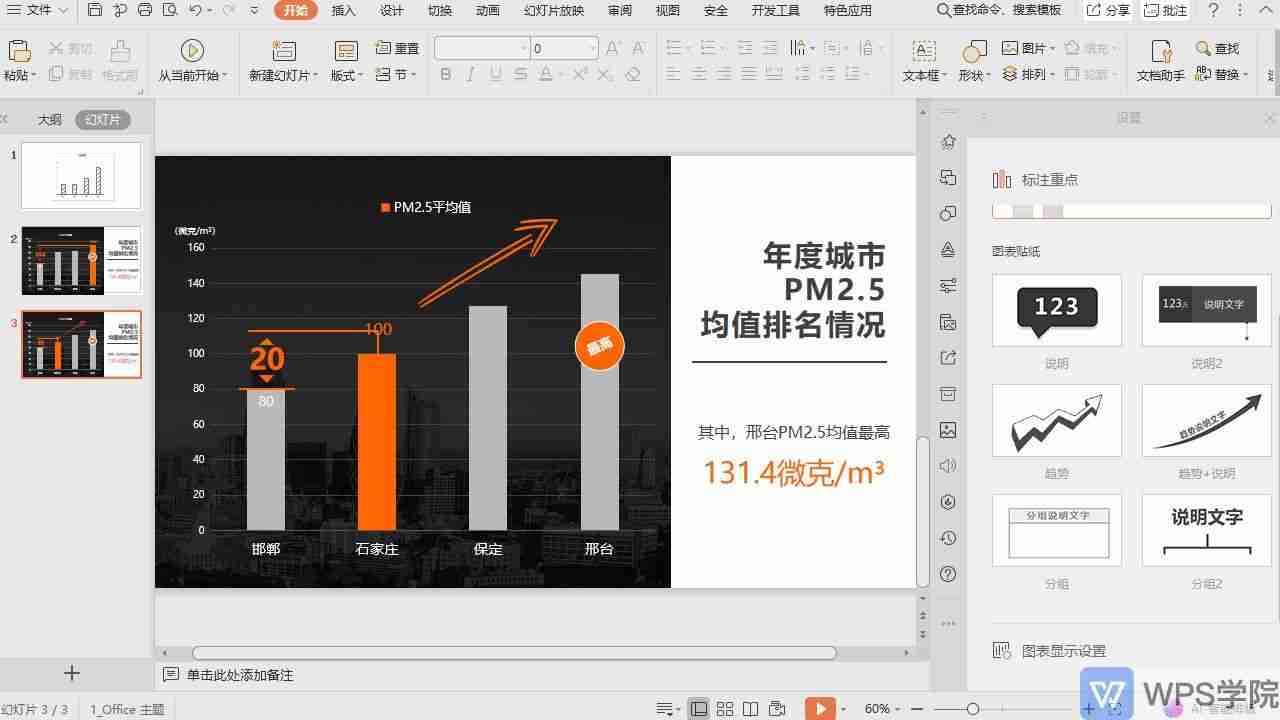The height and width of the screenshot is (720, 1280).
Task: Start slideshow from current (从当前开始) icon
Action: point(192,50)
